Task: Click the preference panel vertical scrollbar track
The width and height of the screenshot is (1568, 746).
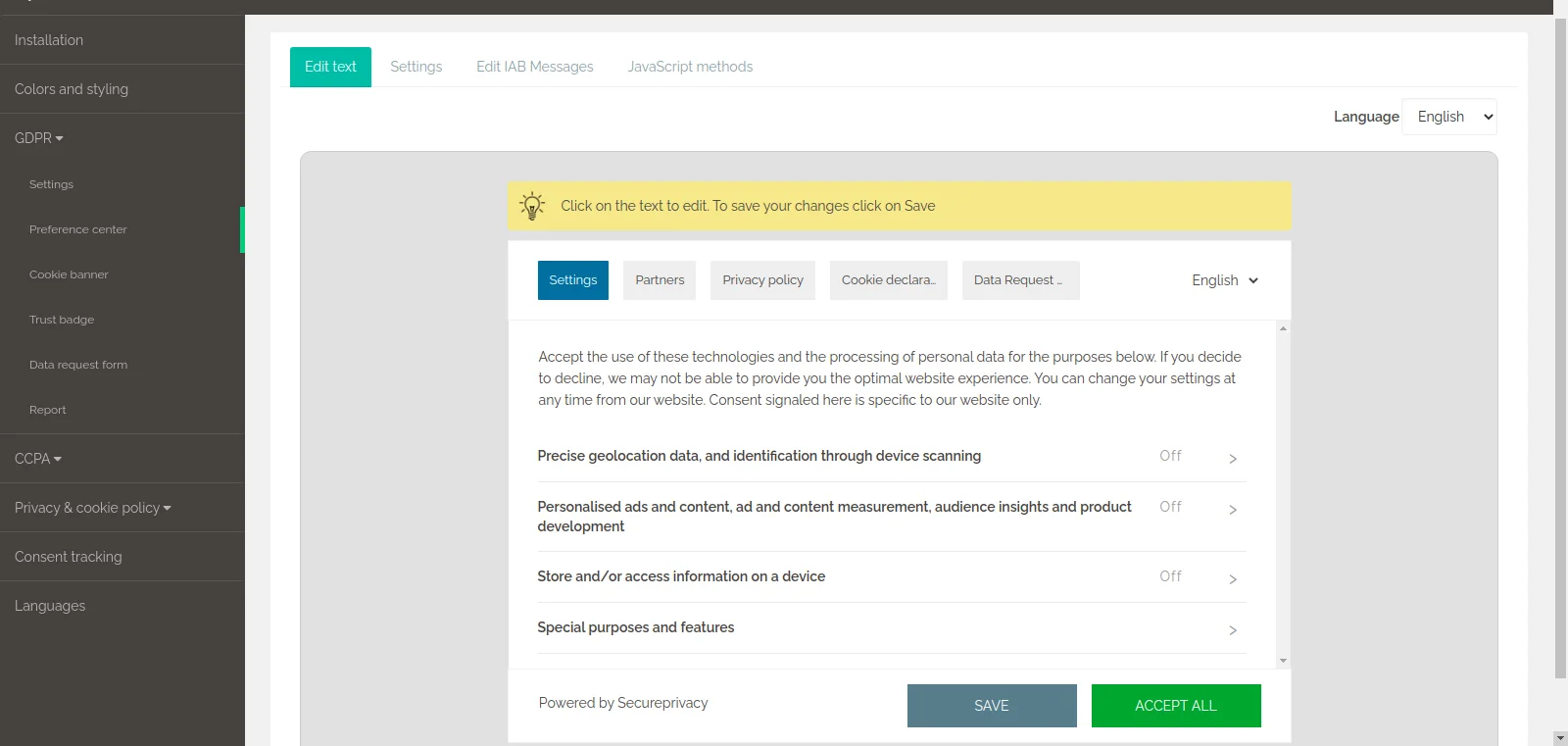Action: pos(1283,495)
